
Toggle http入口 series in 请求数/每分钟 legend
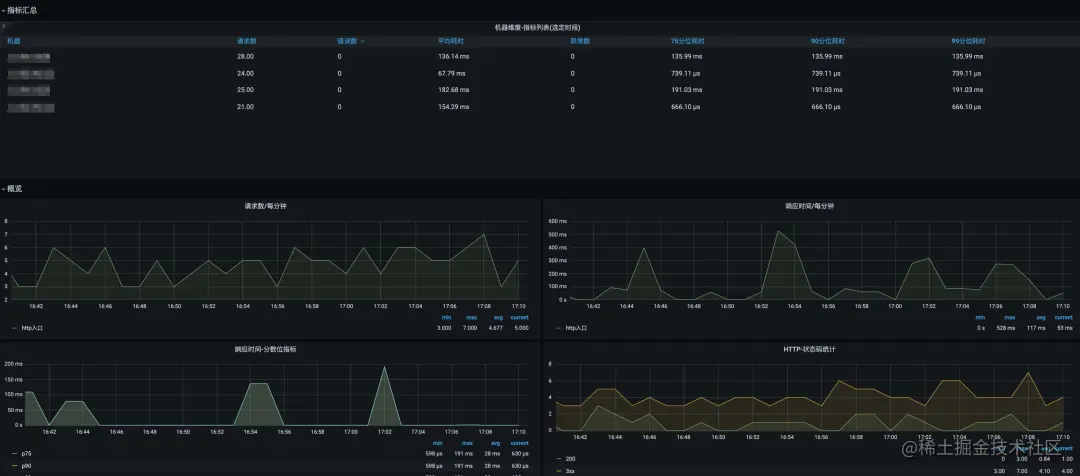tap(32, 329)
